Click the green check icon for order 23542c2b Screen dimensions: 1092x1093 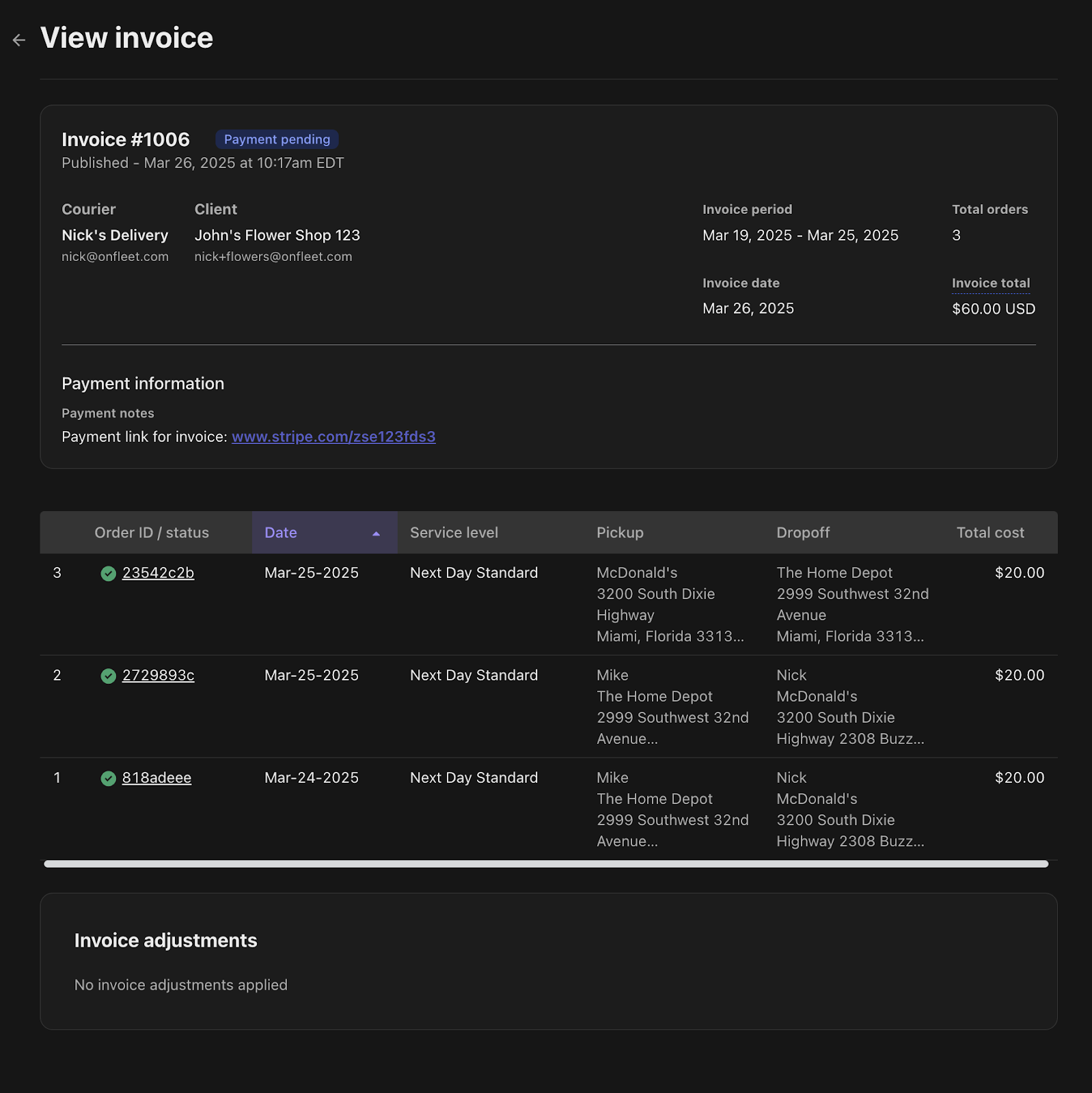[108, 574]
